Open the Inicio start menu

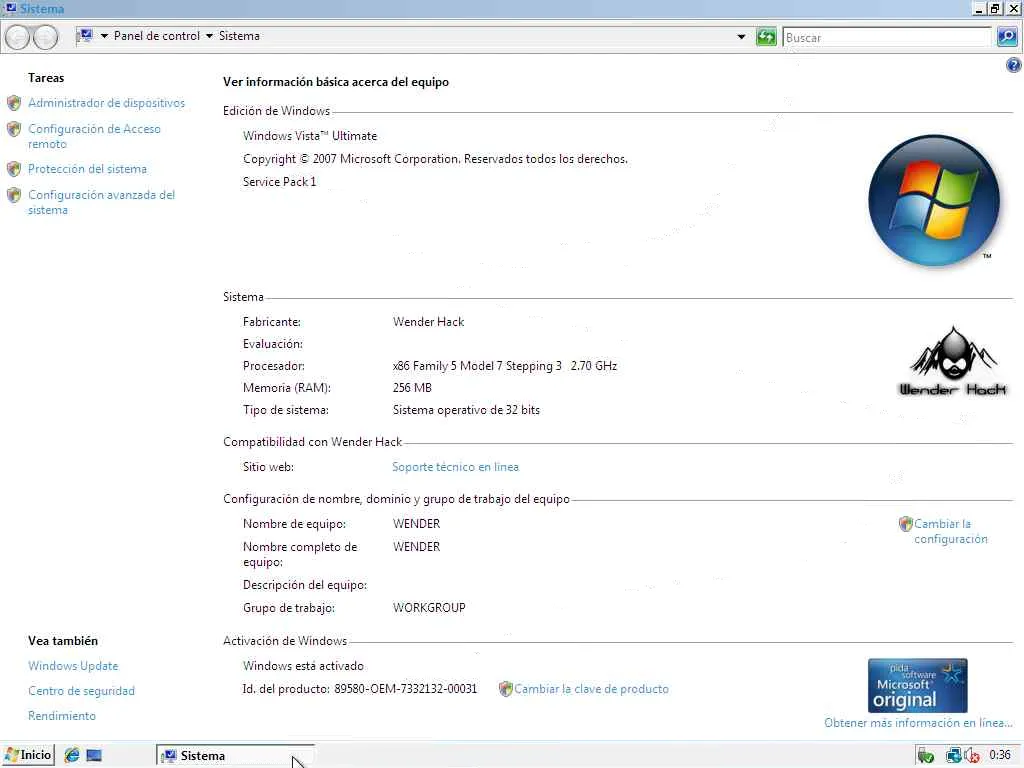28,756
